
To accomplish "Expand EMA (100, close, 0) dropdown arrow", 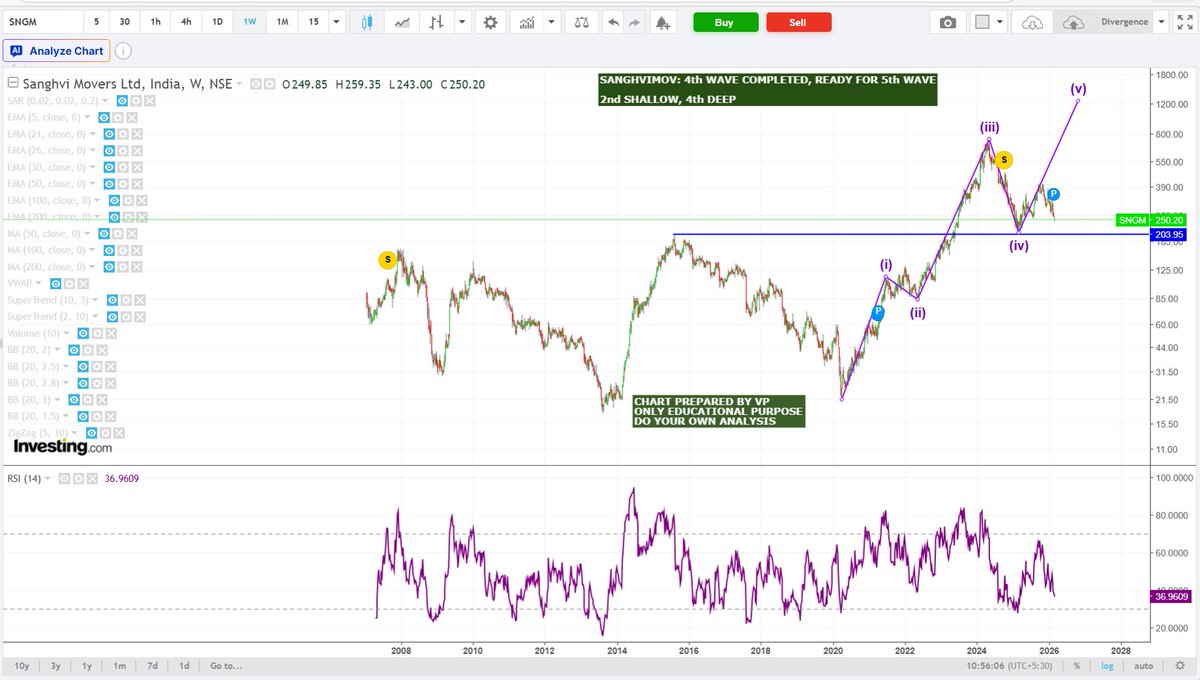I will pyautogui.click(x=95, y=201).
